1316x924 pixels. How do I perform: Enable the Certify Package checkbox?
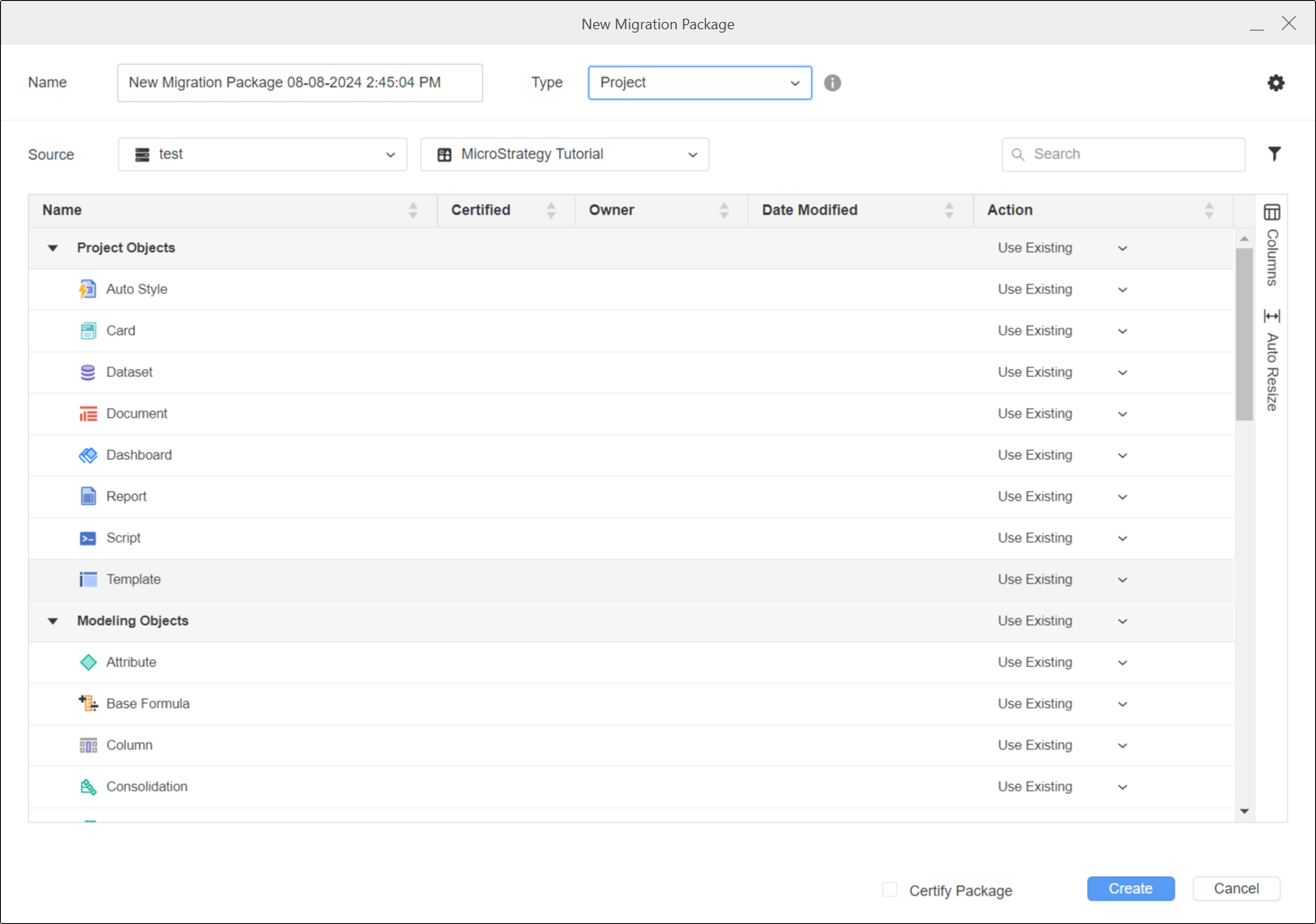tap(890, 890)
